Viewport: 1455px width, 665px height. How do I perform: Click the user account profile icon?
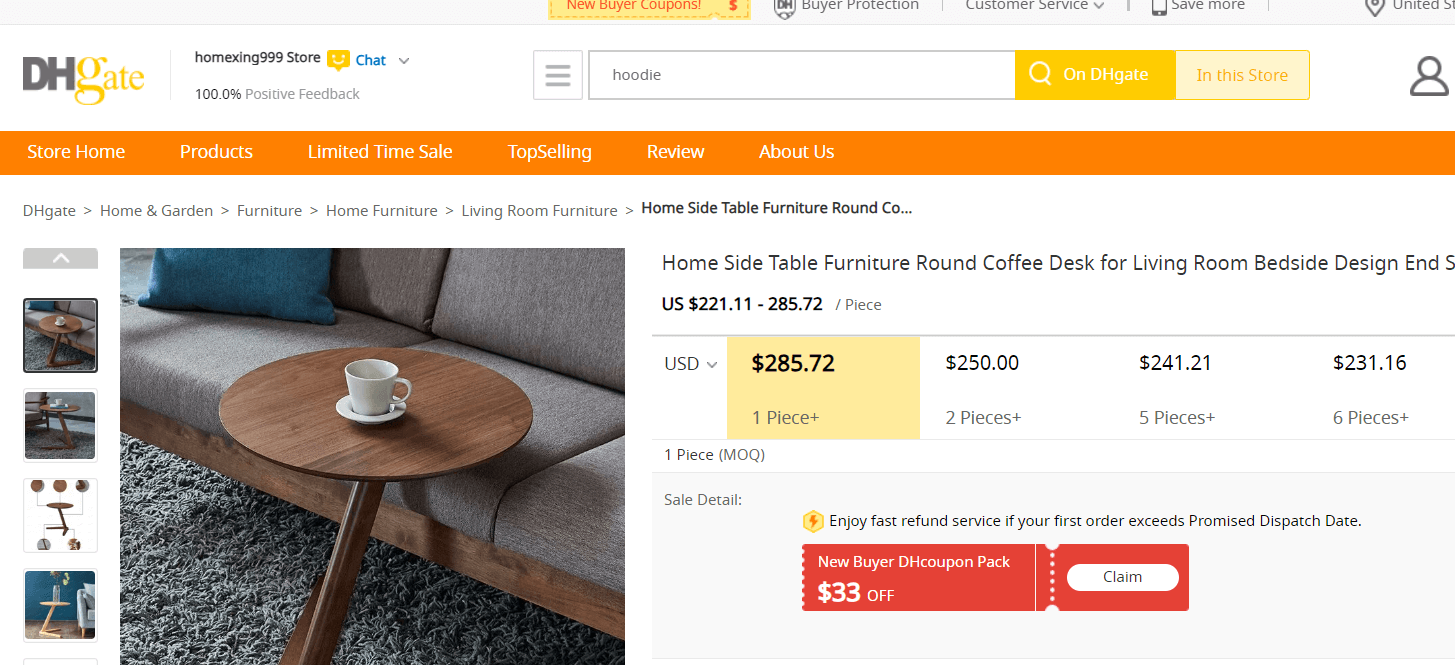[x=1429, y=76]
